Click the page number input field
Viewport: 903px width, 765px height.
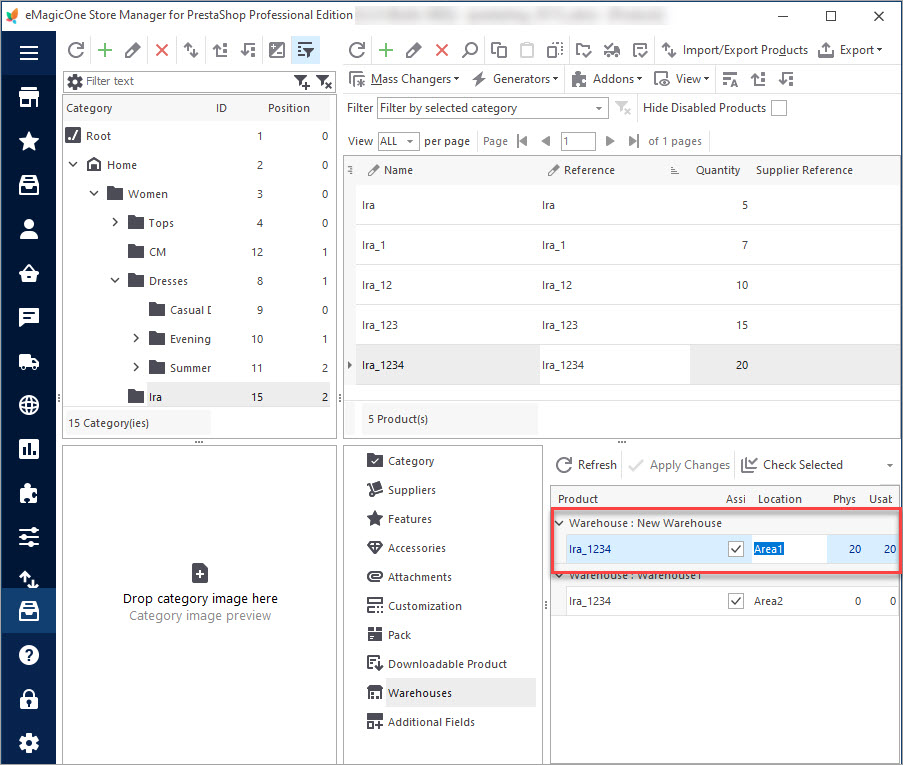pyautogui.click(x=578, y=141)
